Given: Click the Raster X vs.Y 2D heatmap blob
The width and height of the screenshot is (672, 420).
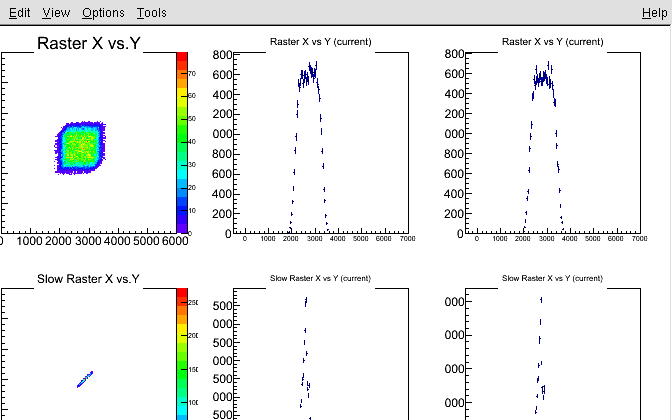Looking at the screenshot, I should [x=80, y=147].
